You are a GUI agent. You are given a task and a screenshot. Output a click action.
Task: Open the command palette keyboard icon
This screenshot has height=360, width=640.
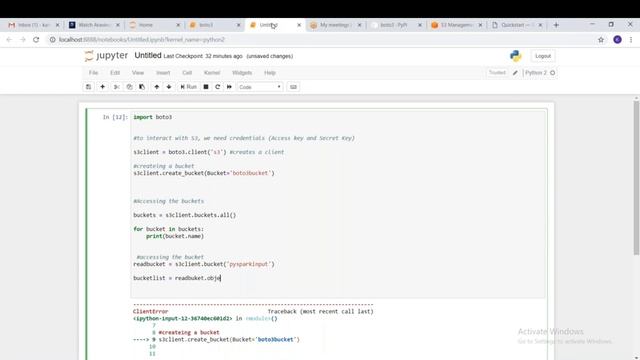click(293, 87)
